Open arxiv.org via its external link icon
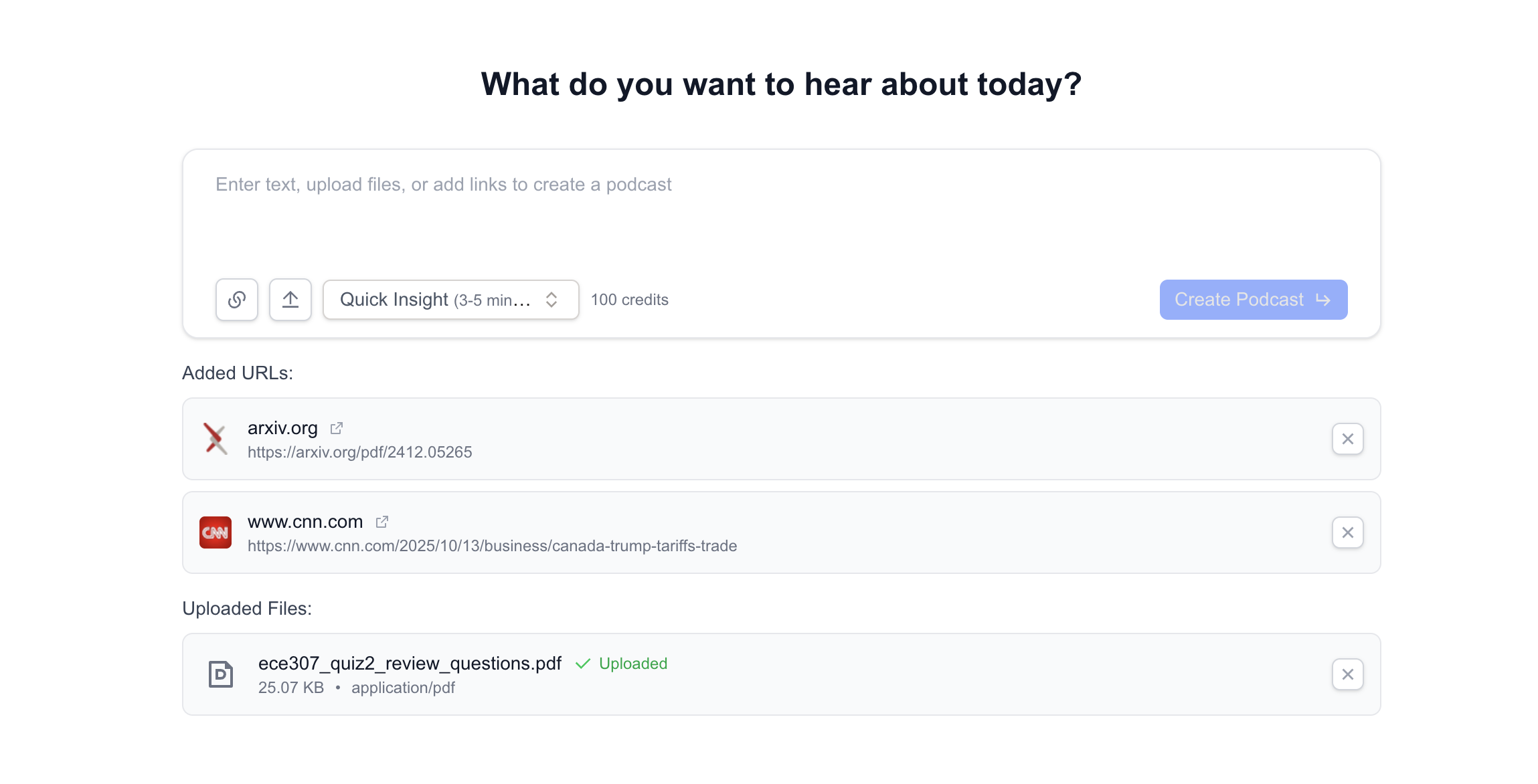This screenshot has width=1538, height=784. (337, 427)
